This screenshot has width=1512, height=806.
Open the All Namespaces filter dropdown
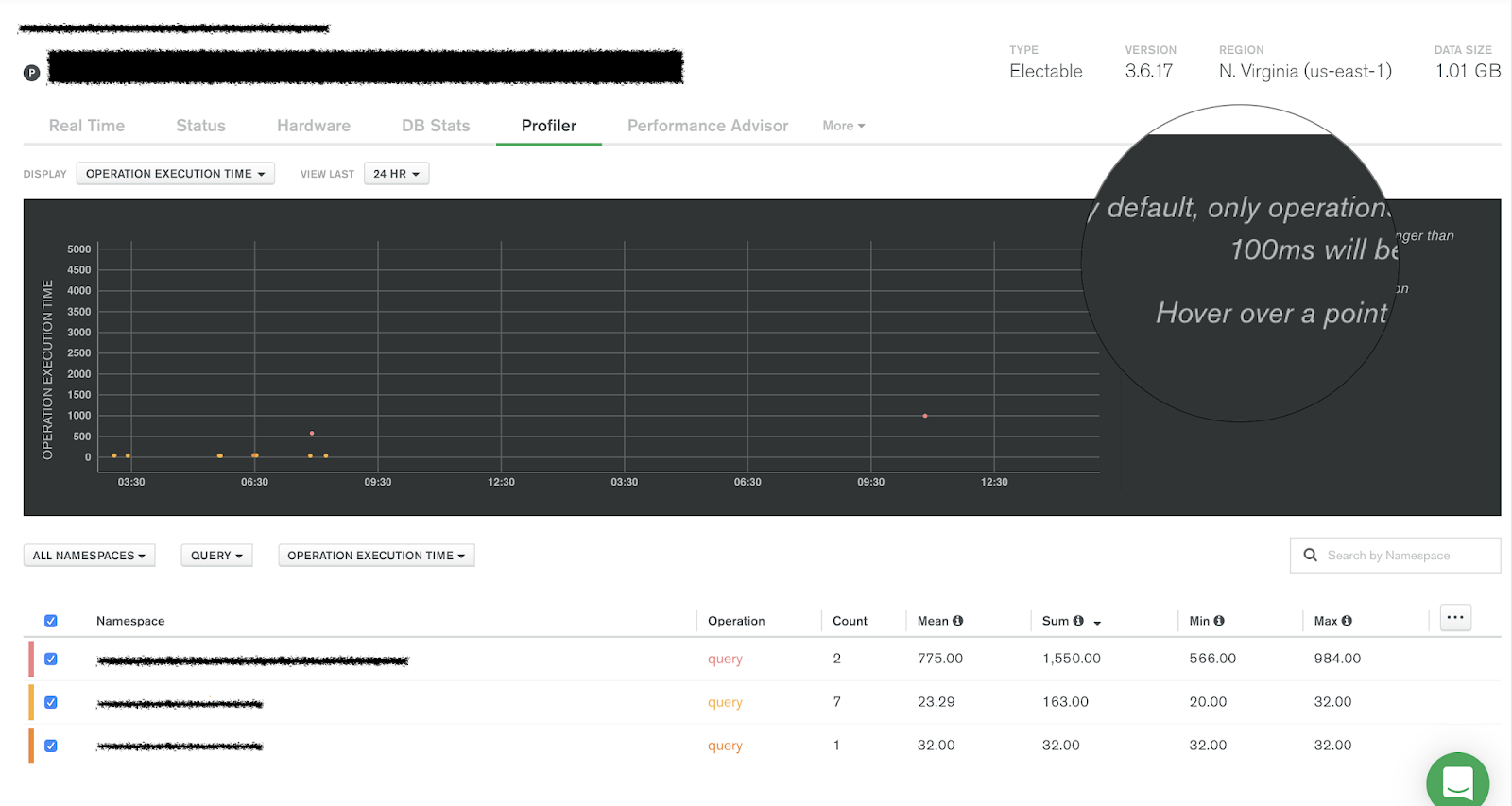[x=89, y=556]
